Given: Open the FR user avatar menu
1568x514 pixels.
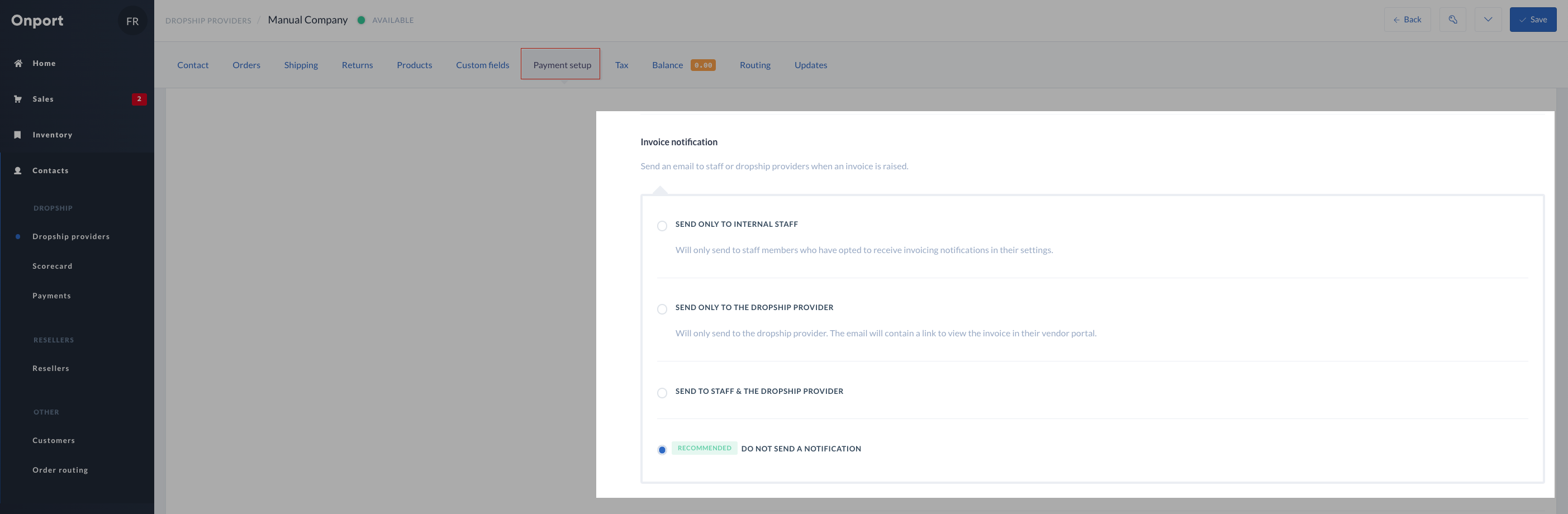Looking at the screenshot, I should click(x=132, y=21).
